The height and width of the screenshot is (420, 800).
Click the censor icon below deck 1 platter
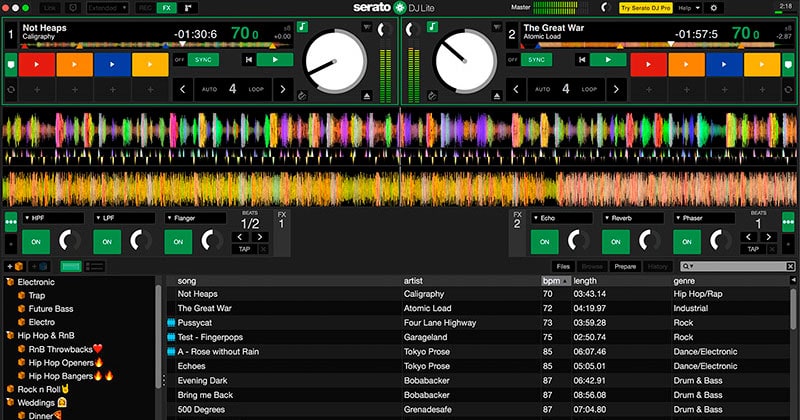[x=302, y=95]
